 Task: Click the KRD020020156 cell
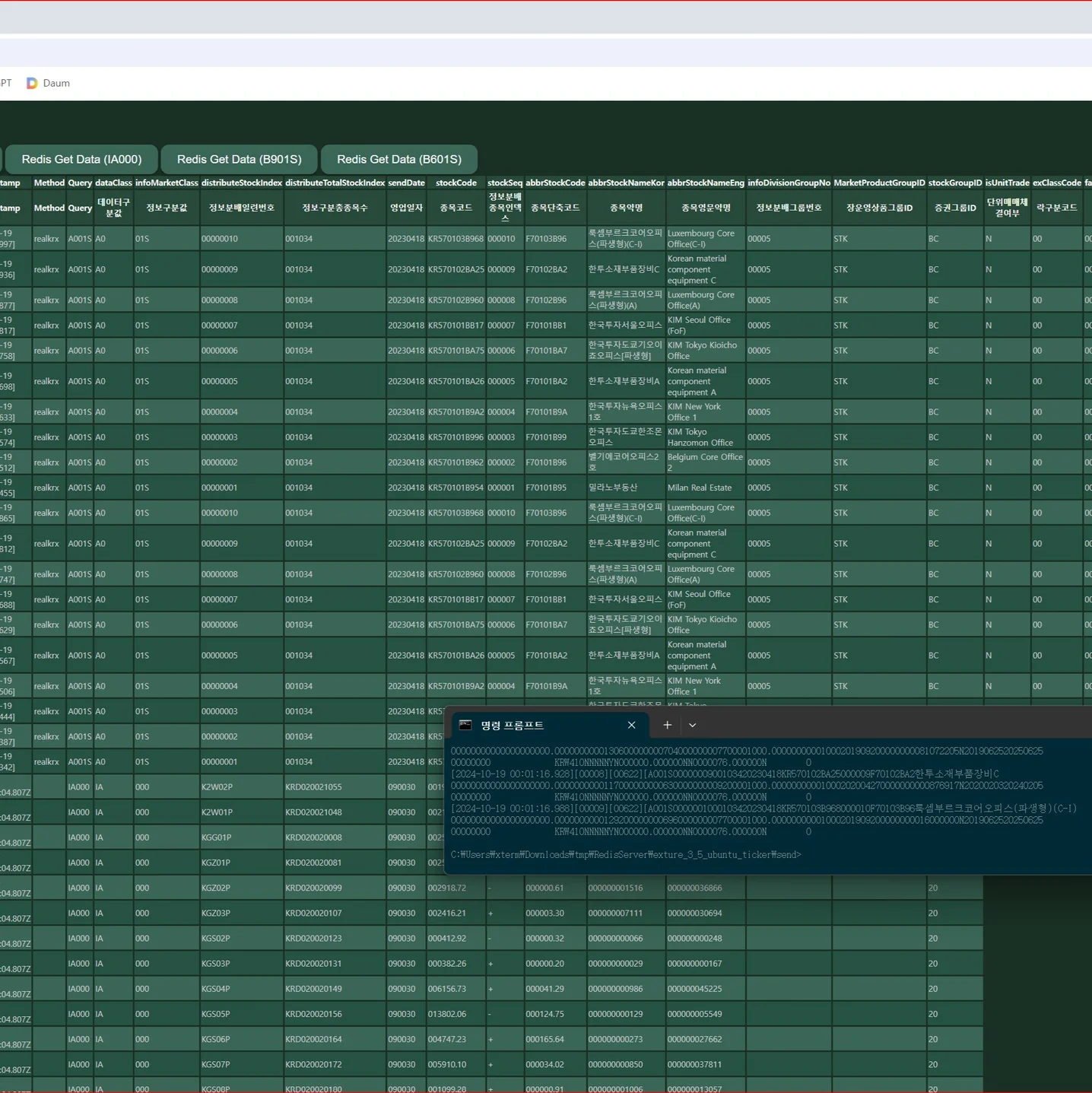coord(335,1014)
